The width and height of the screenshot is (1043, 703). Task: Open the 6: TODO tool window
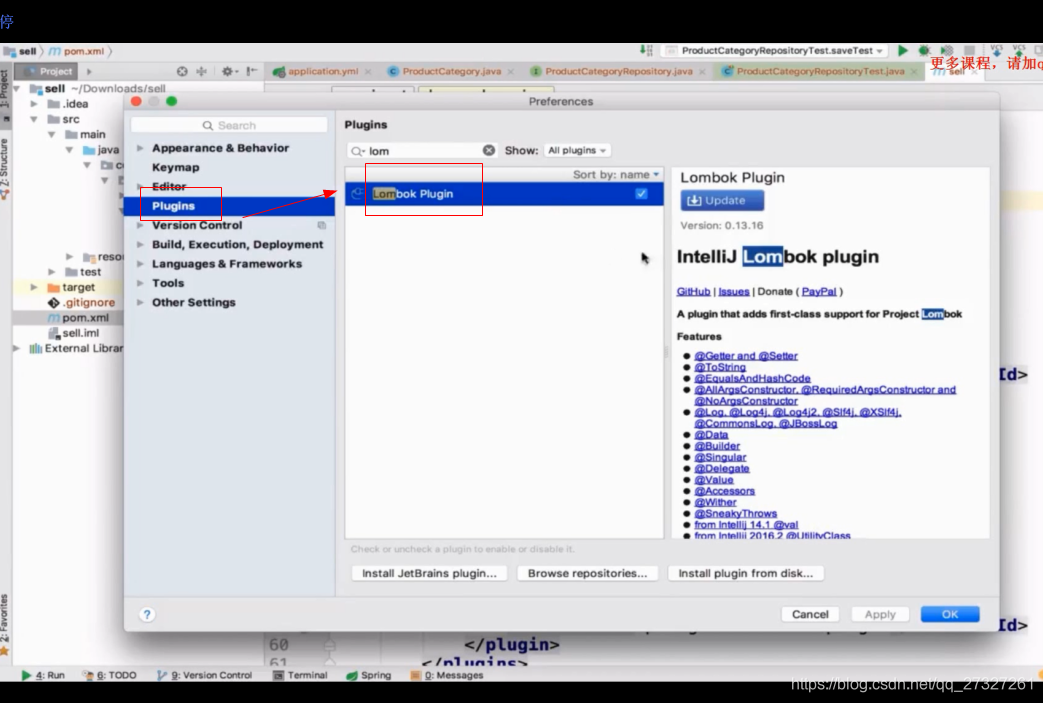[109, 675]
